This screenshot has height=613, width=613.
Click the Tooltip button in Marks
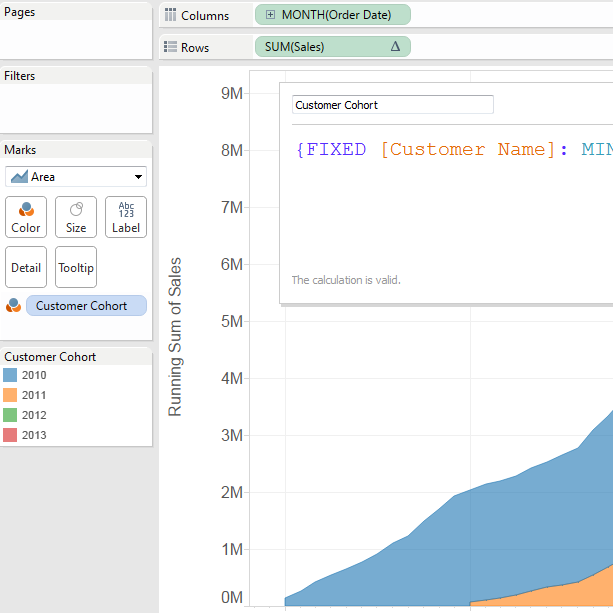pos(76,267)
